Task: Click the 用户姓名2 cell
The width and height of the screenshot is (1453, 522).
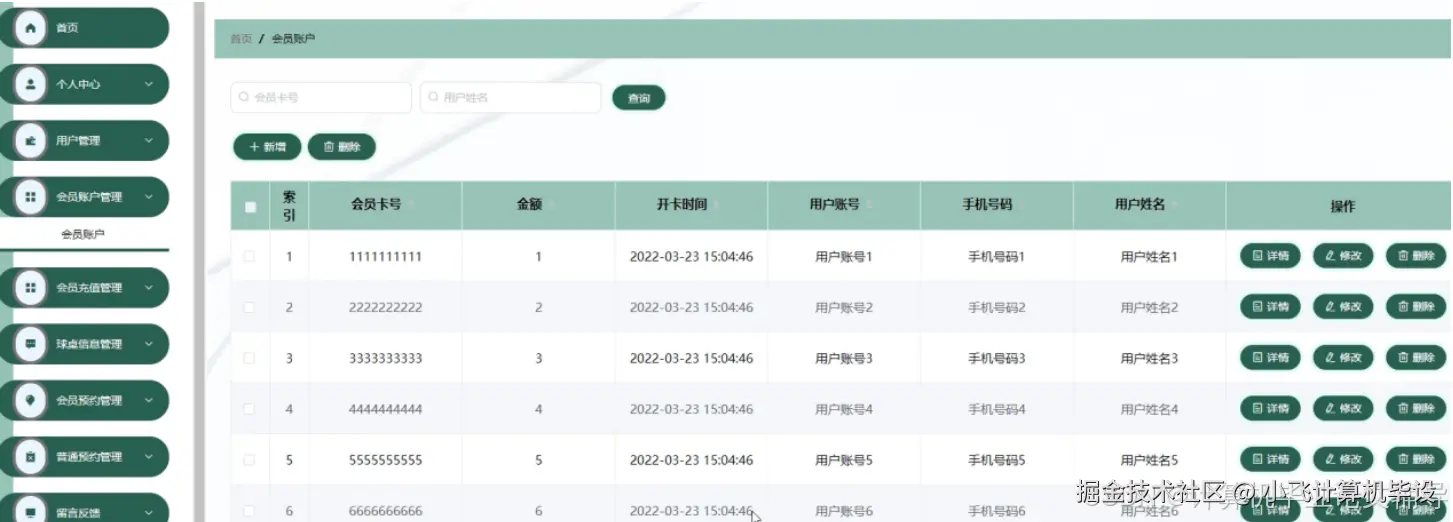Action: click(1149, 307)
